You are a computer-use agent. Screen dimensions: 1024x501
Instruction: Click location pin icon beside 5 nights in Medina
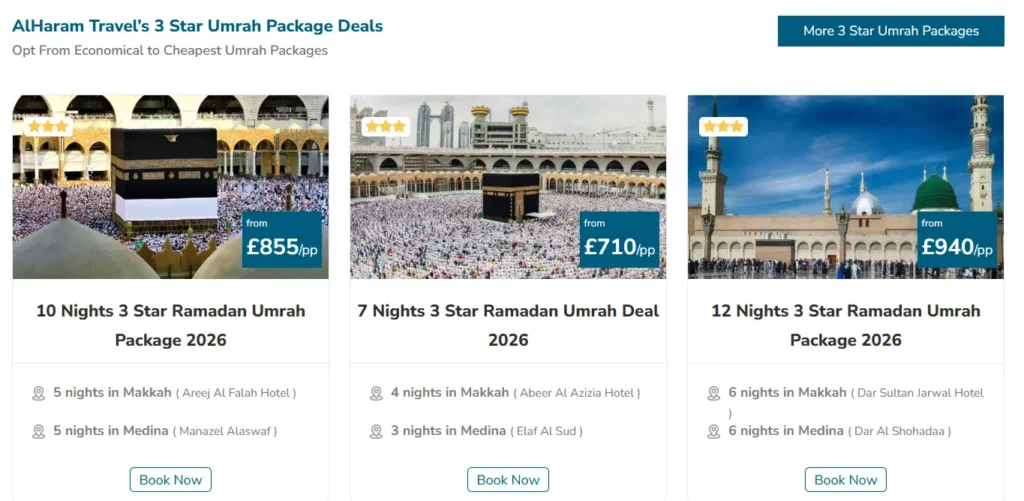point(39,431)
